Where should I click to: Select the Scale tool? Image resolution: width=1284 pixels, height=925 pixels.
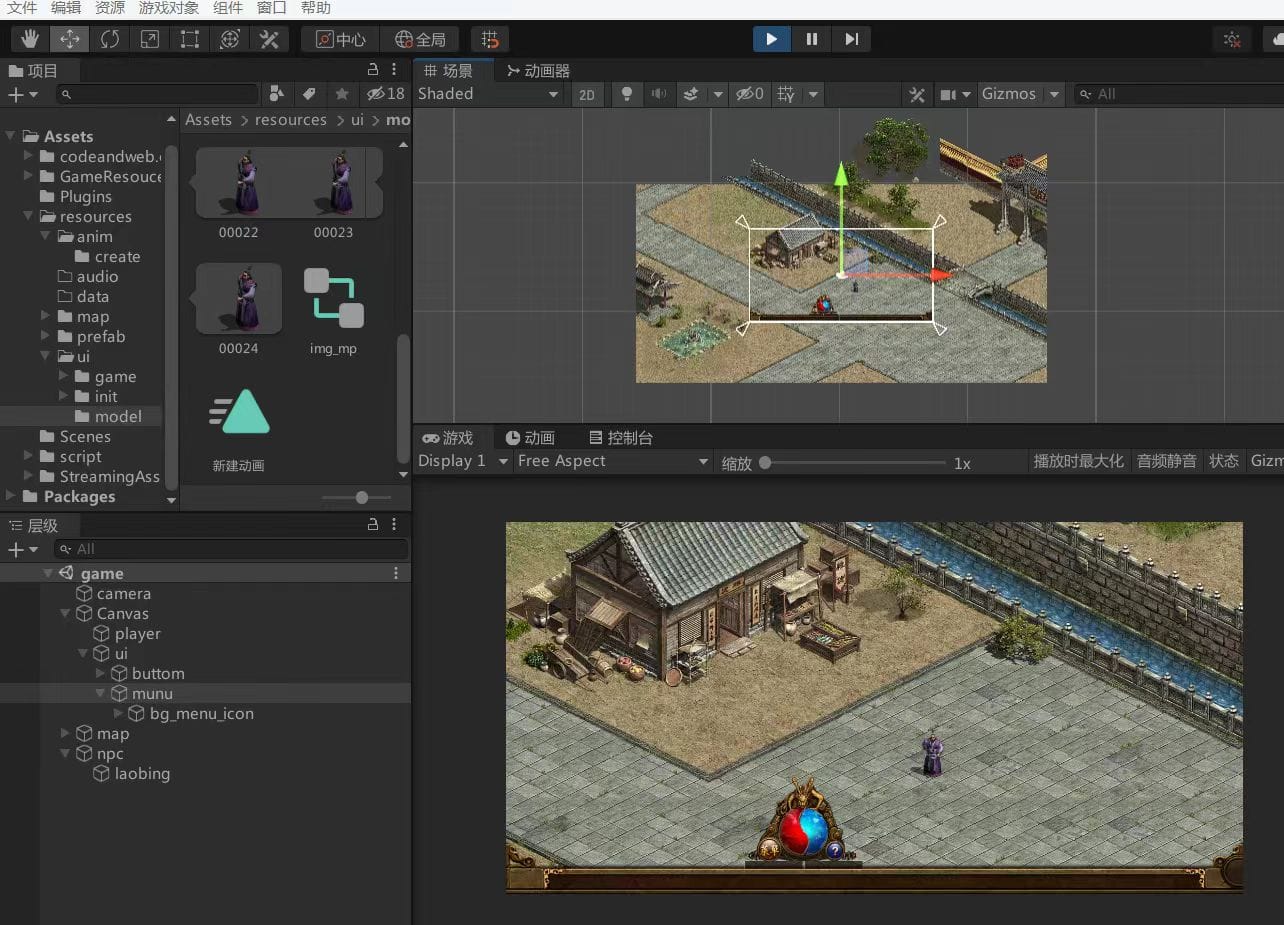[150, 39]
